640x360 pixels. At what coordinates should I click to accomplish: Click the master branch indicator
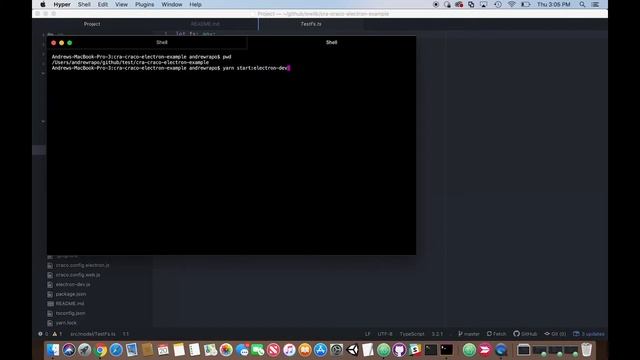(469, 334)
